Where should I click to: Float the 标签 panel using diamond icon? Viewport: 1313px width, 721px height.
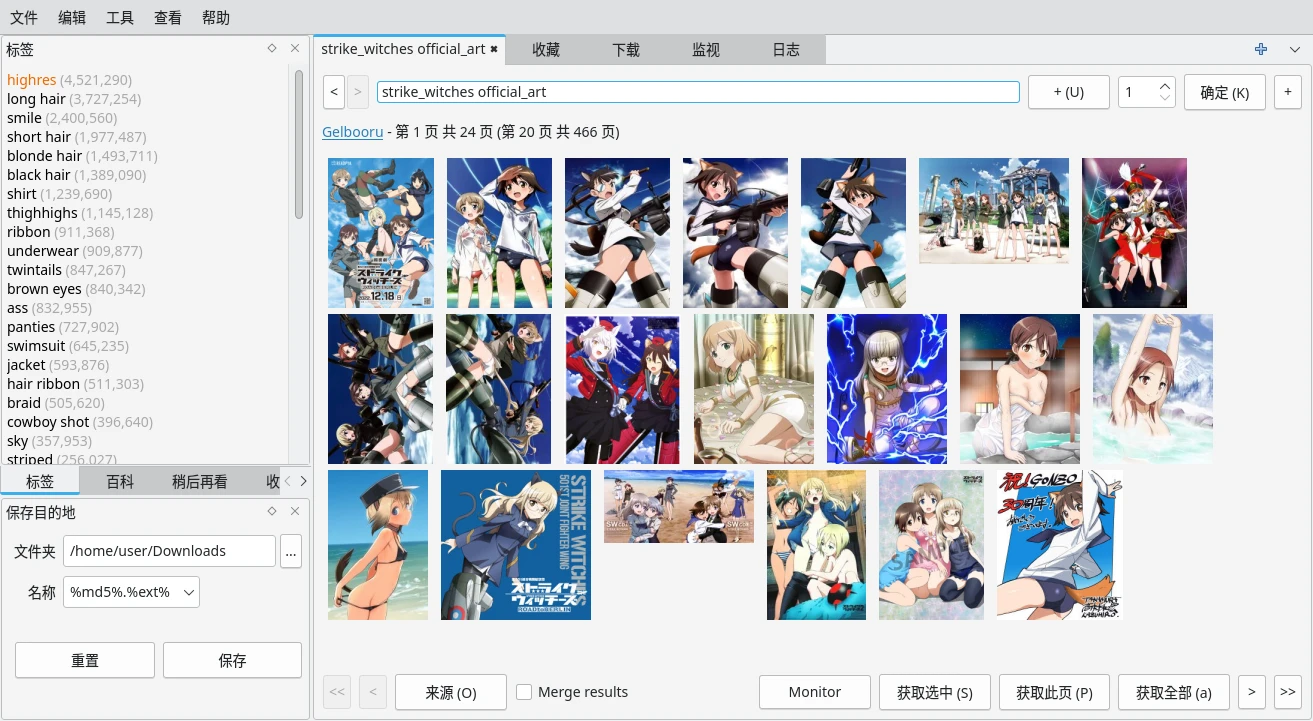point(272,48)
